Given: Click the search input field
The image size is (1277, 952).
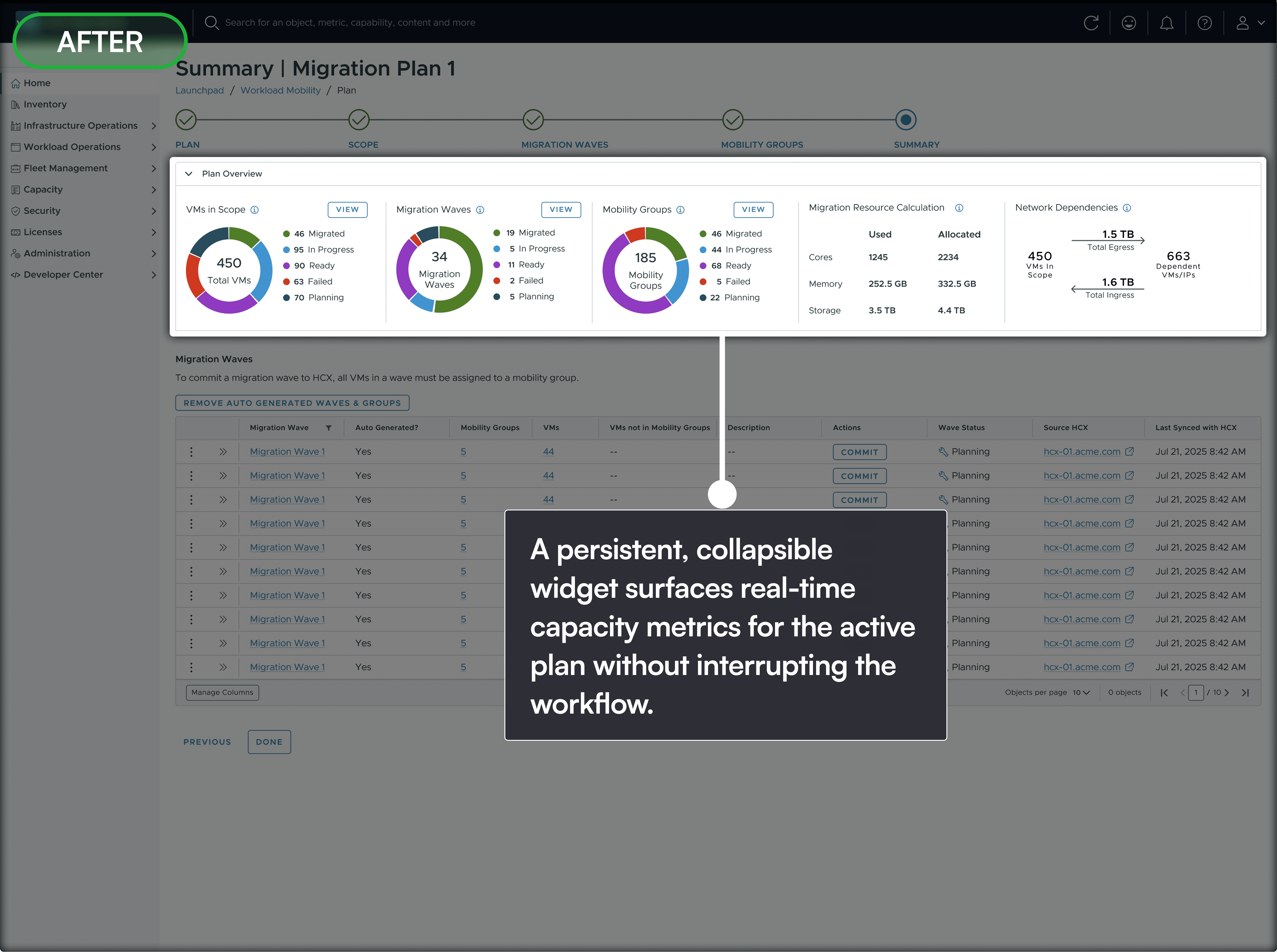Looking at the screenshot, I should coord(350,22).
